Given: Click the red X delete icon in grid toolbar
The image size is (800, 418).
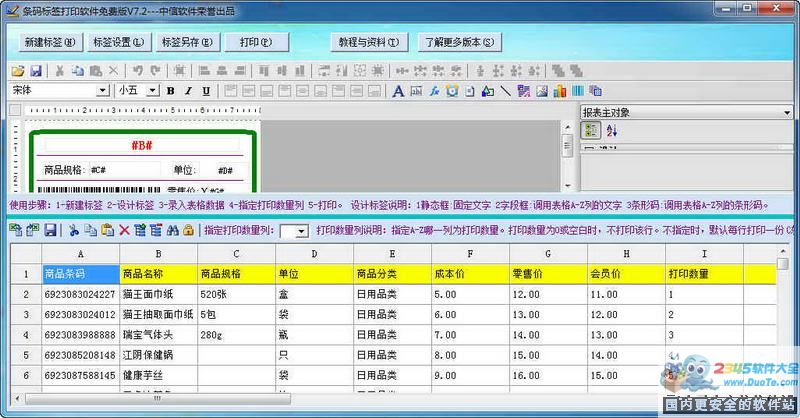Looking at the screenshot, I should pos(124,230).
